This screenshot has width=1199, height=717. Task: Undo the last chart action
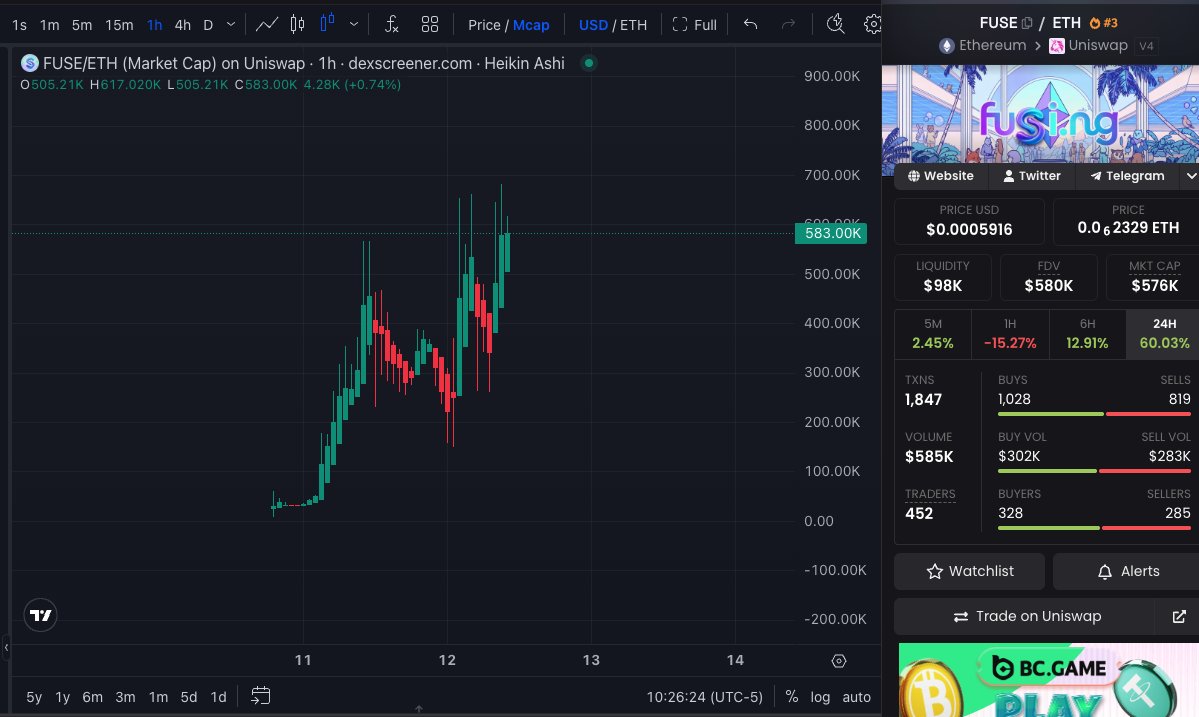click(750, 24)
